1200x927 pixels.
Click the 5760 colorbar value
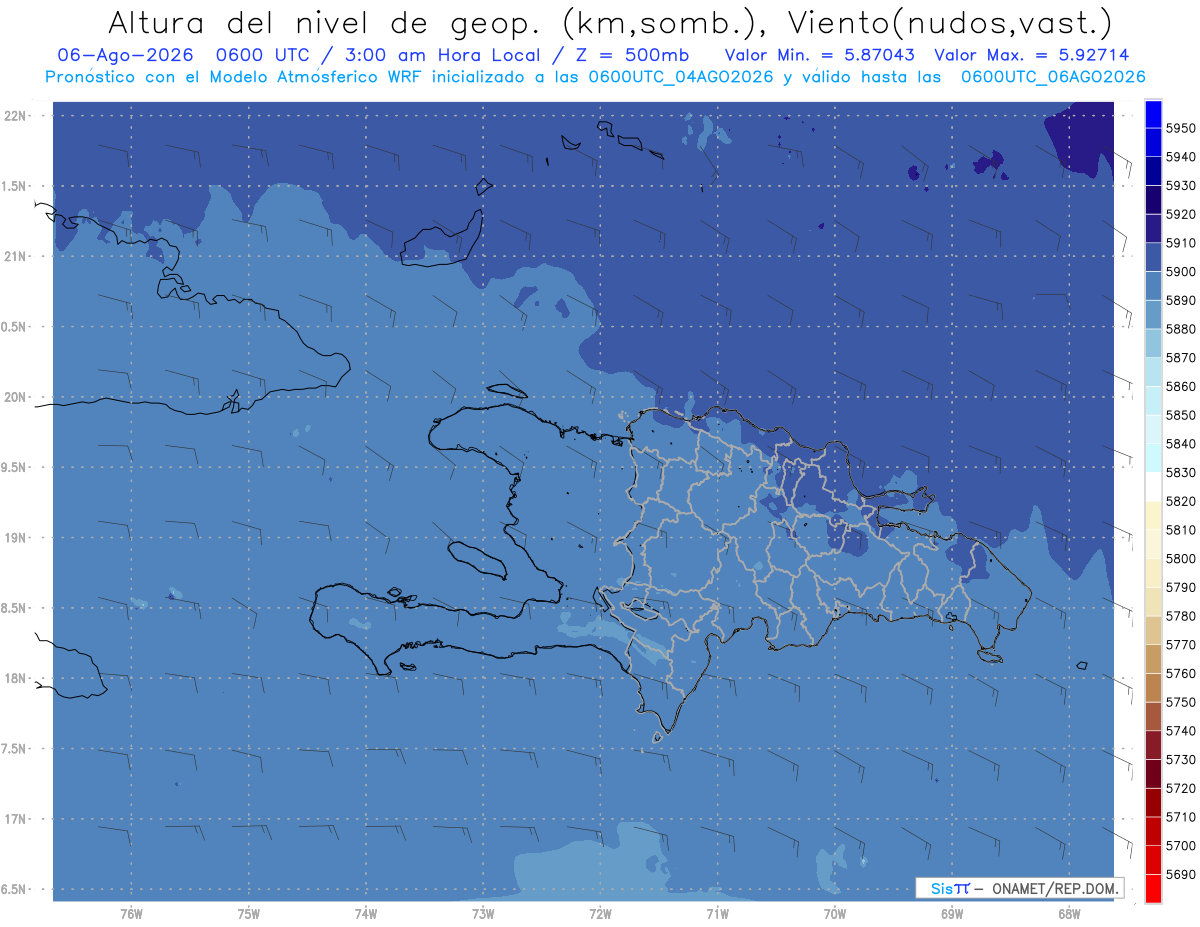coord(1180,673)
